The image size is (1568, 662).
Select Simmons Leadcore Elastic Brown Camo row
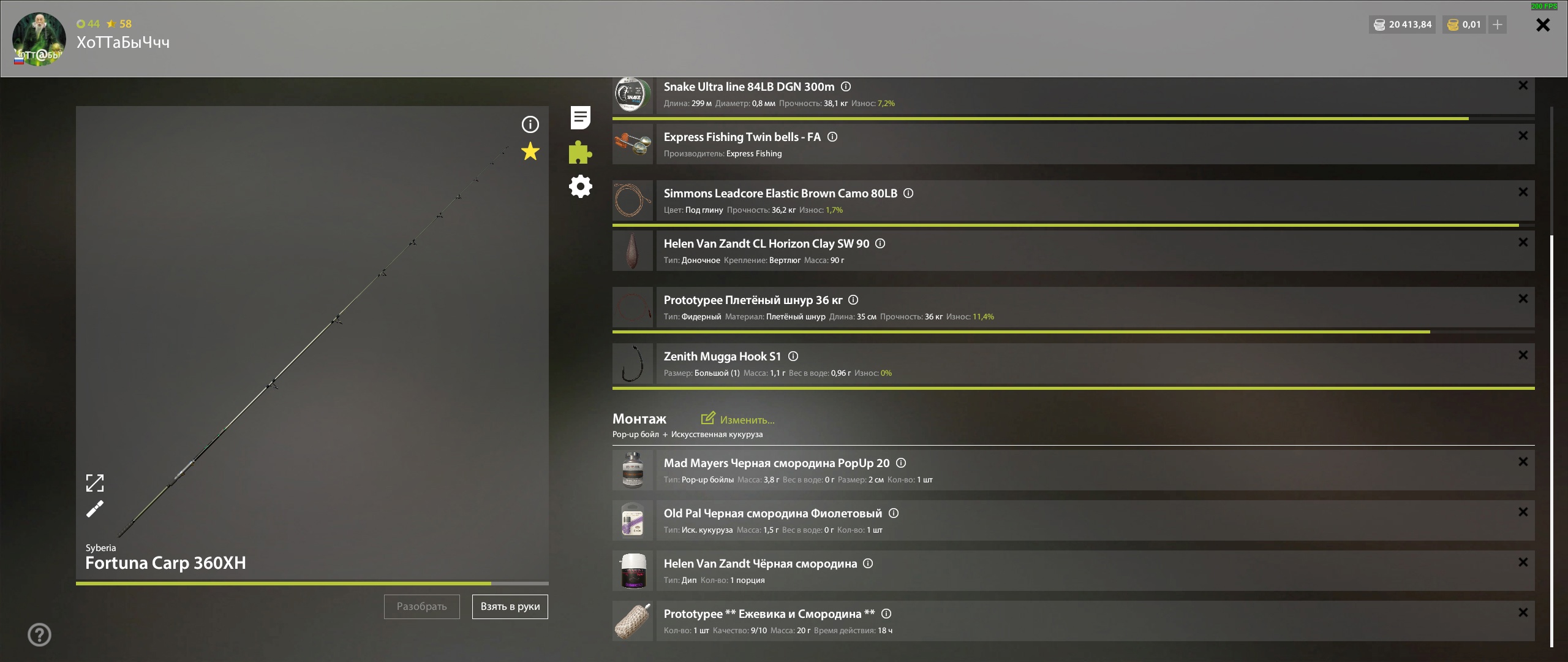coord(1073,200)
